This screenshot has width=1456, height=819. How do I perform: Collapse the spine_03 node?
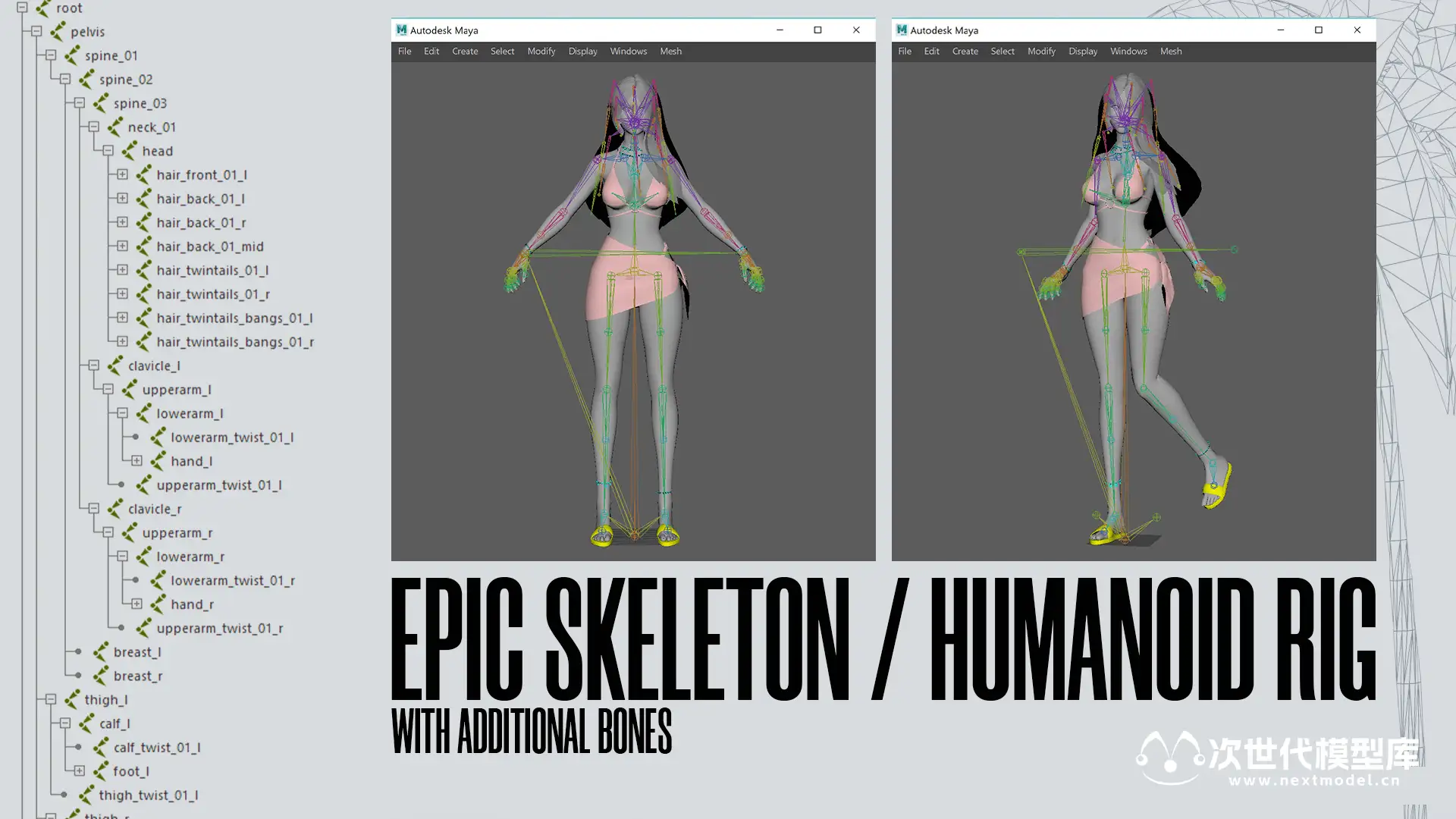pos(79,103)
